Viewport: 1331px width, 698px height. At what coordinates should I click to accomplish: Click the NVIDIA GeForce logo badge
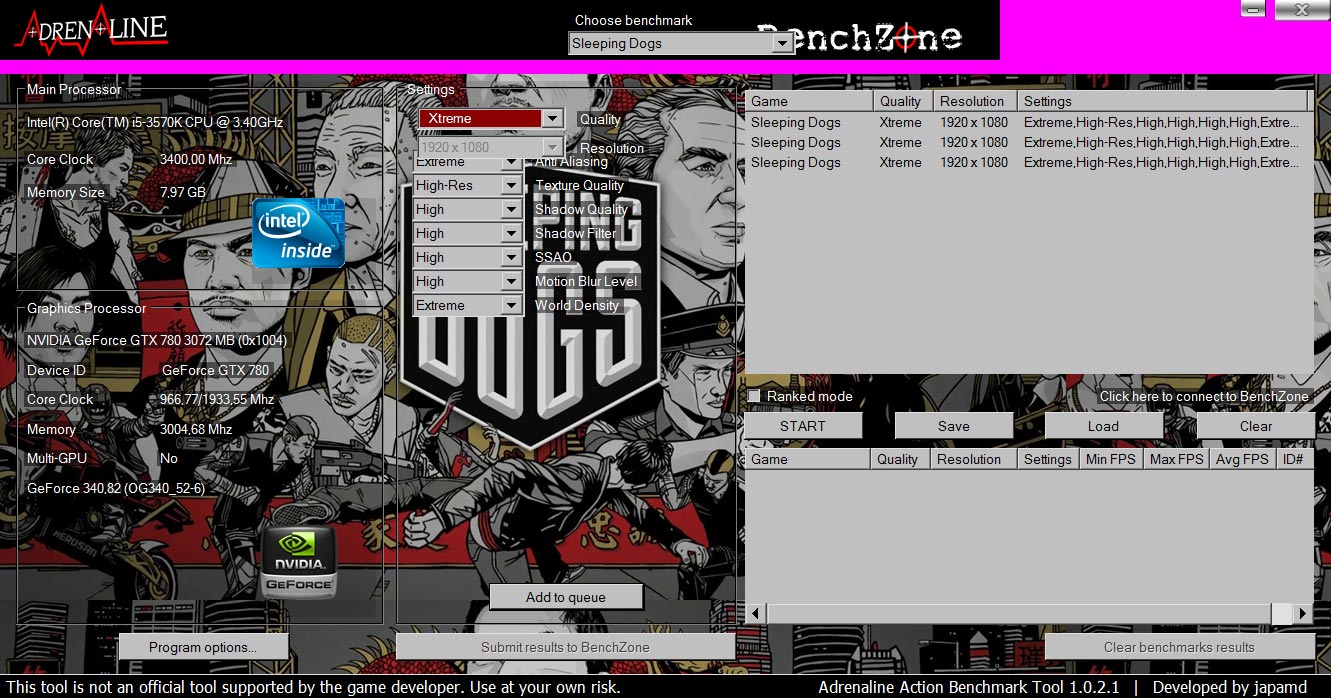coord(299,561)
